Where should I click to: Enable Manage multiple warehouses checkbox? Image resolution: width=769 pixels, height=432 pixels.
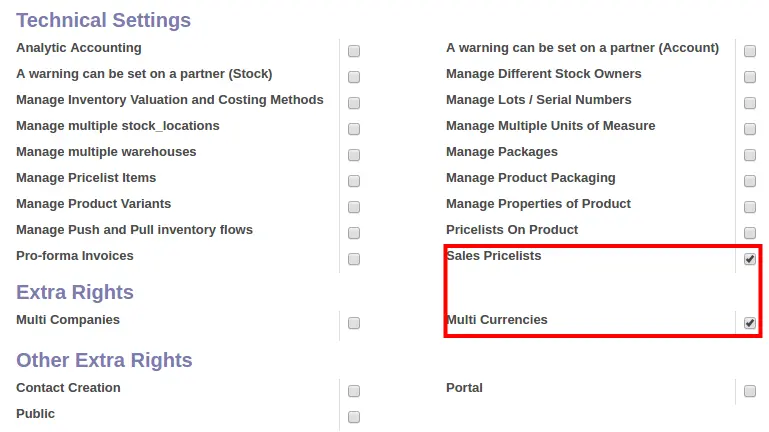[x=354, y=155]
